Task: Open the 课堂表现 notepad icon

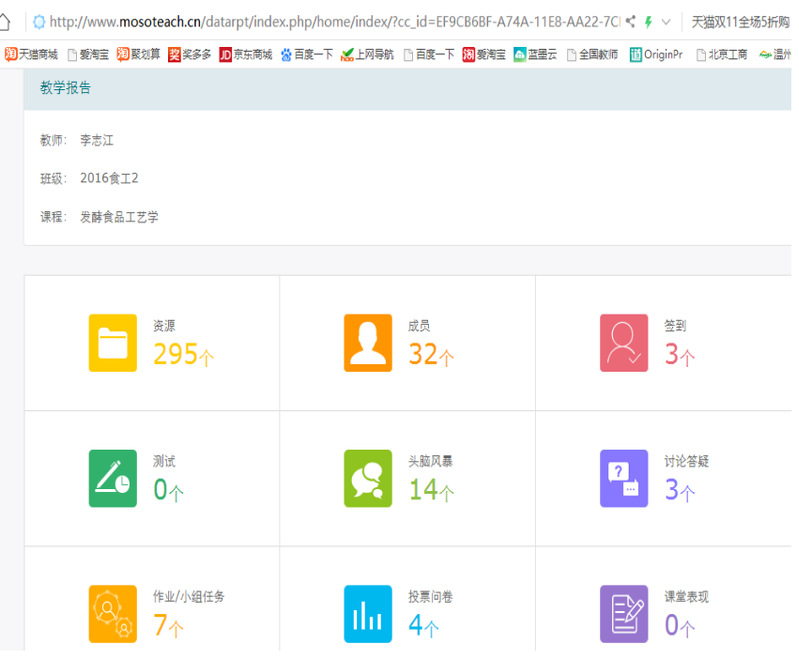Action: (624, 613)
